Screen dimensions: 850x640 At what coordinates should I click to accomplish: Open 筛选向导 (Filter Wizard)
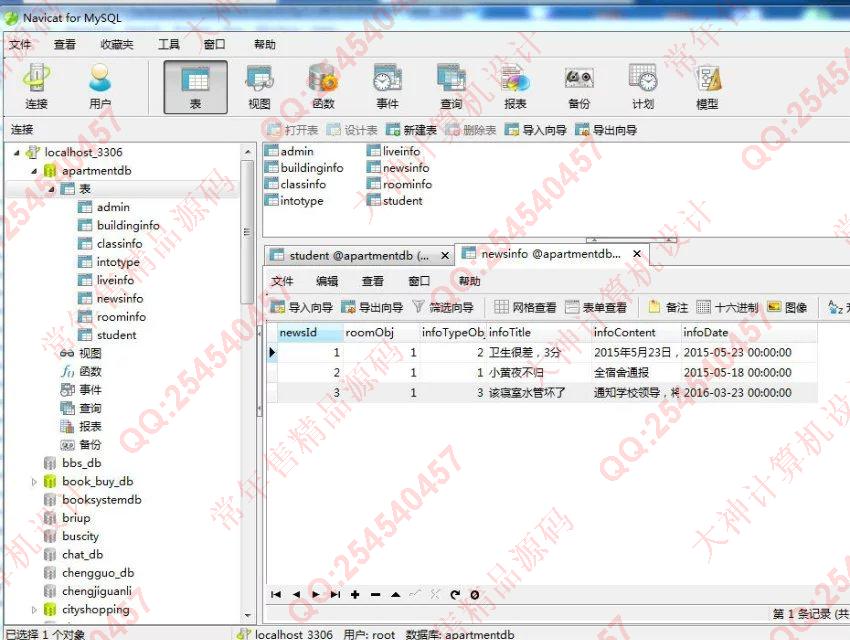pos(443,307)
